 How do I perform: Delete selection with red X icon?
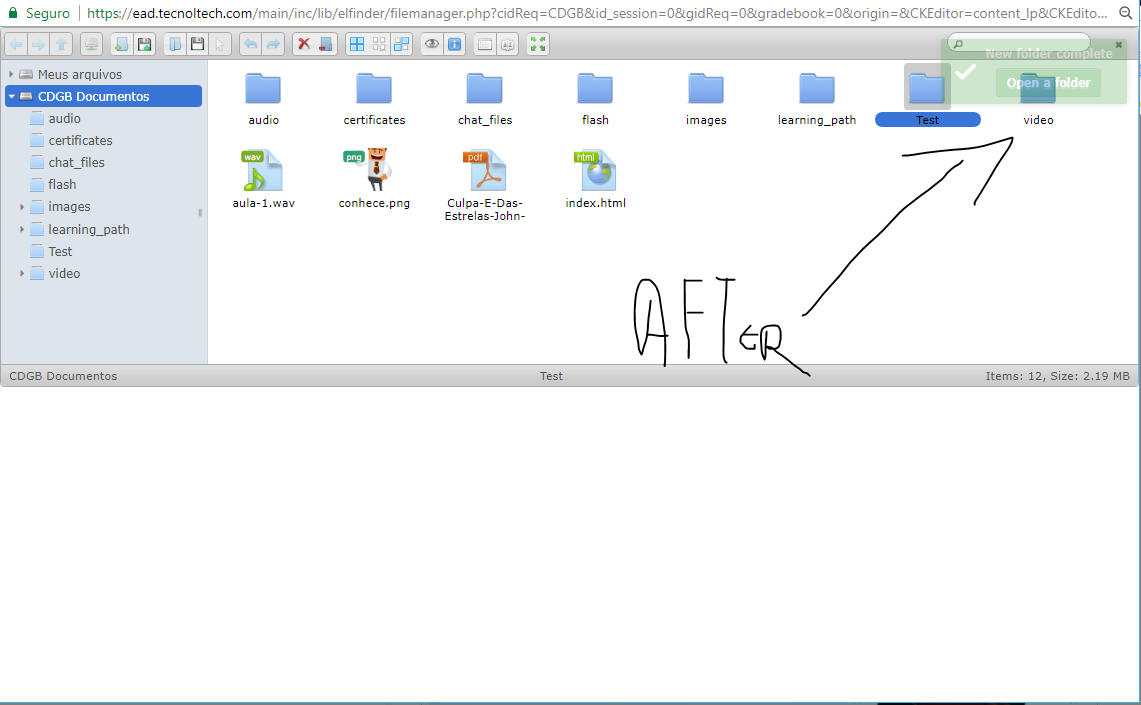point(303,44)
